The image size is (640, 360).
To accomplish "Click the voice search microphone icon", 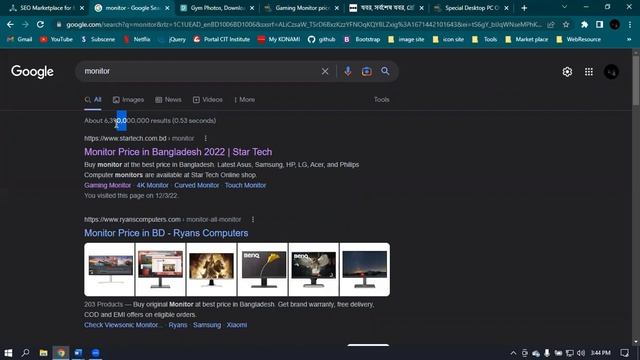I will [348, 71].
